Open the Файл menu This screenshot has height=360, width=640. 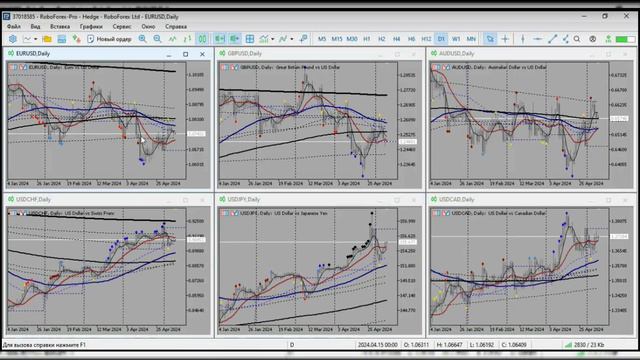(x=14, y=27)
